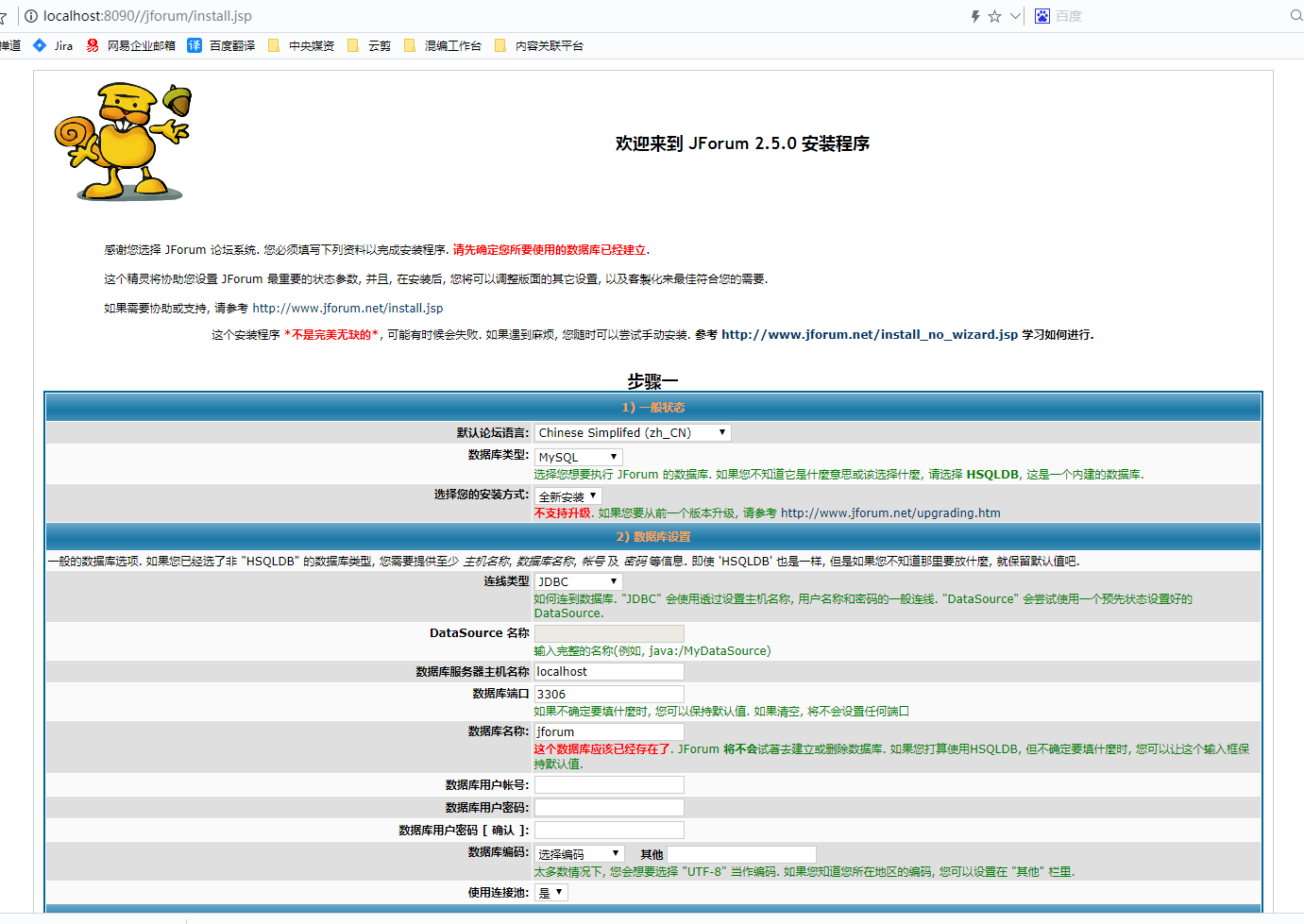The image size is (1304, 924).
Task: Click the address bar URL text
Action: (147, 16)
